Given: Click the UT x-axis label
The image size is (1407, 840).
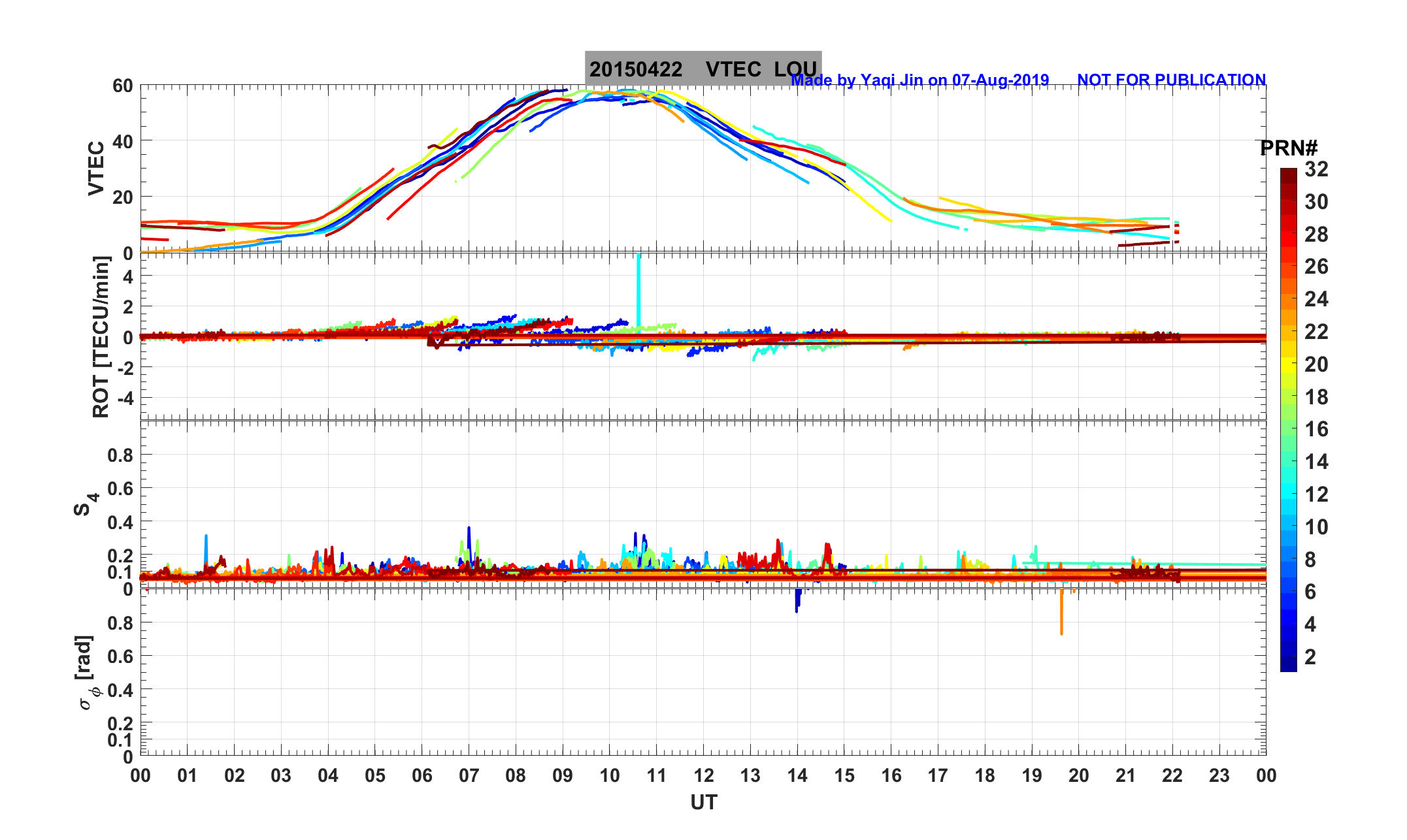Looking at the screenshot, I should point(703,803).
